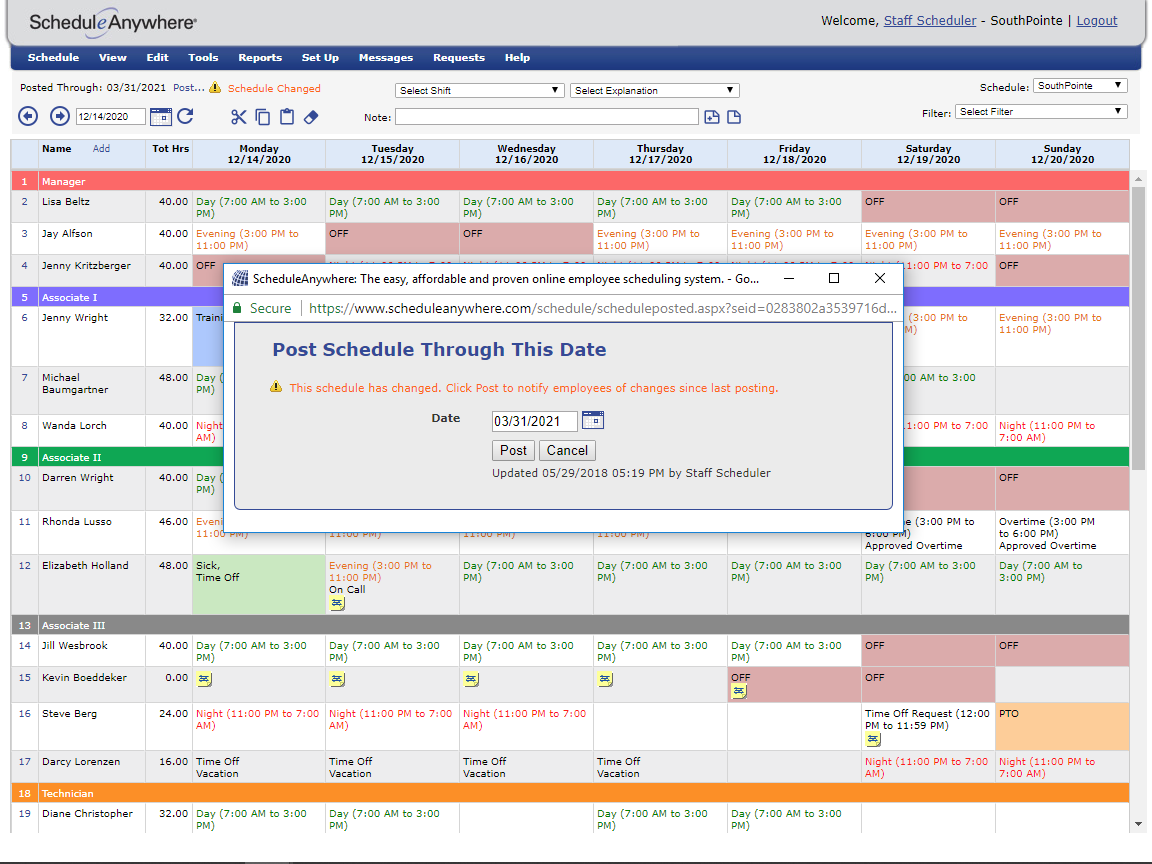Open the Messages menu
Screen dimensions: 1152x864
pyautogui.click(x=386, y=57)
